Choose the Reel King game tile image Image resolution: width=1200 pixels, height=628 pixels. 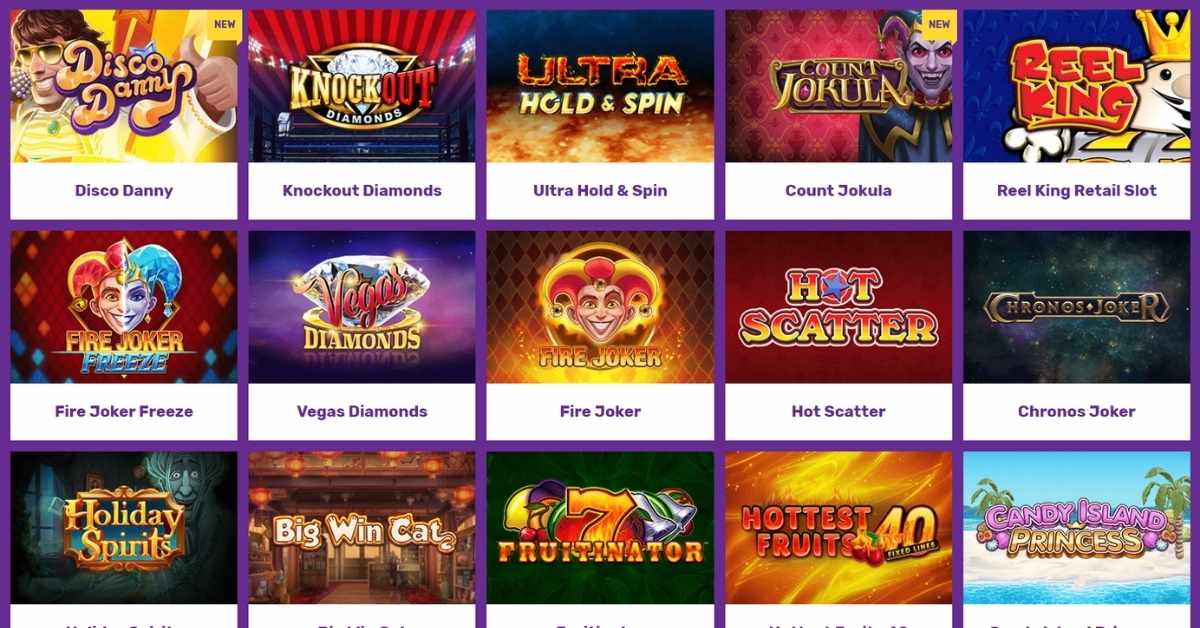point(1077,86)
